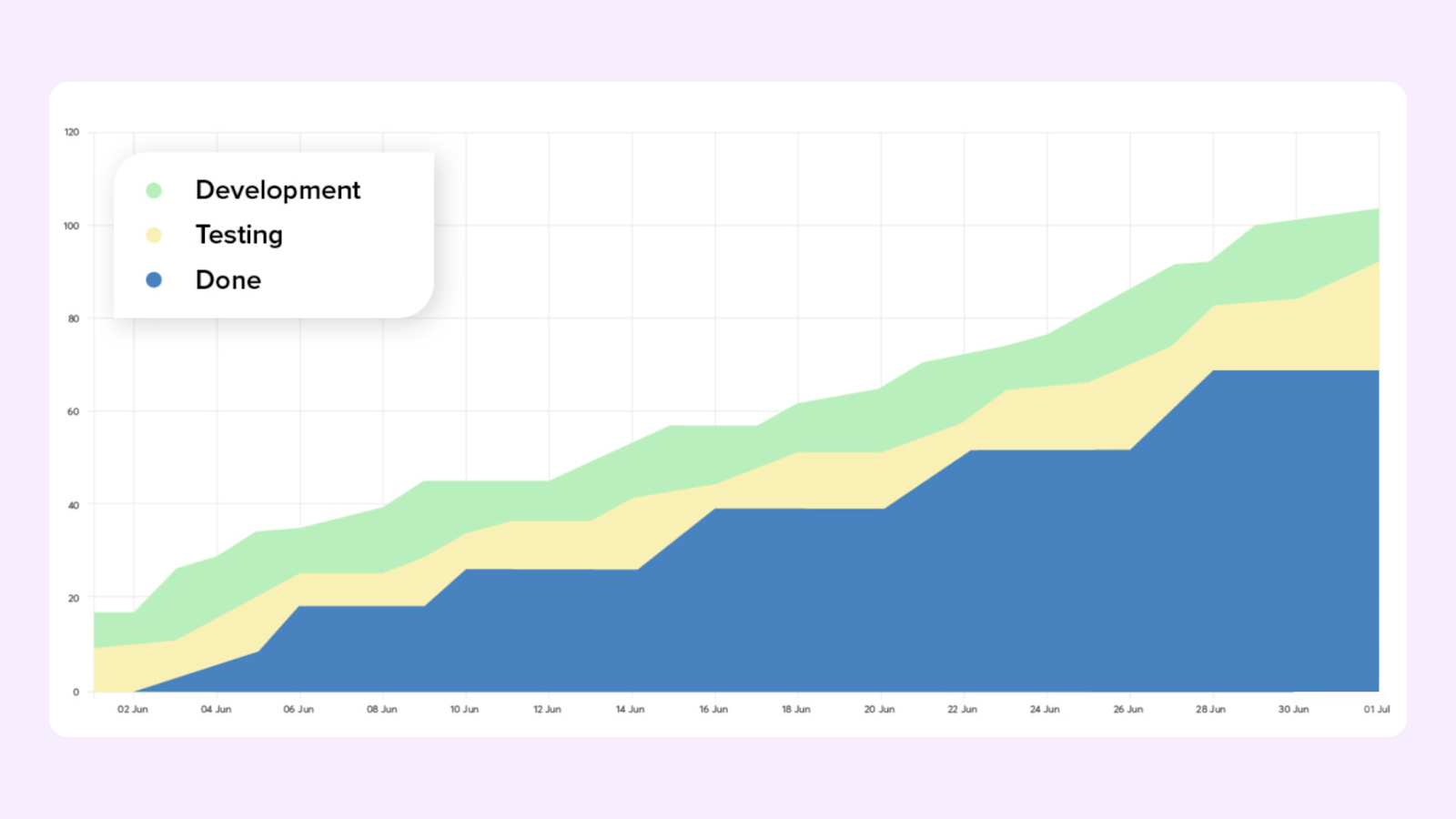The width and height of the screenshot is (1456, 819).
Task: Click the 20 Jun date label
Action: click(879, 709)
